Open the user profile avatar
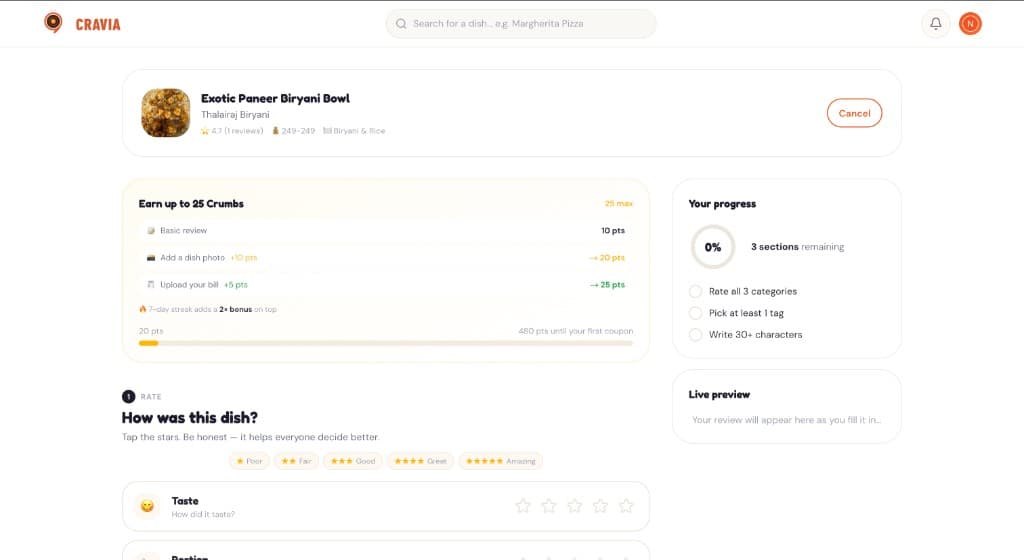The width and height of the screenshot is (1024, 560). point(970,23)
